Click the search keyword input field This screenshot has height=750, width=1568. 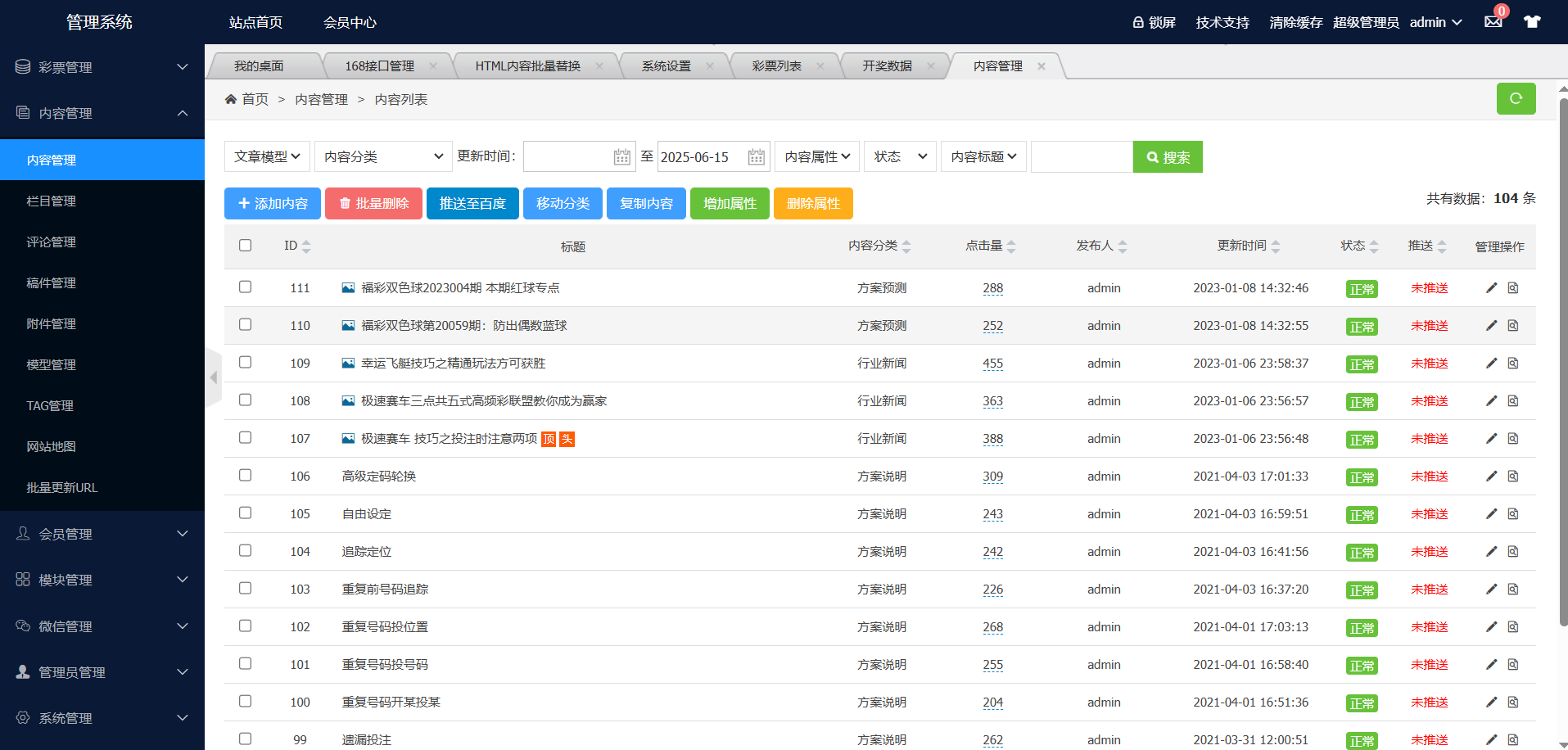[1082, 156]
